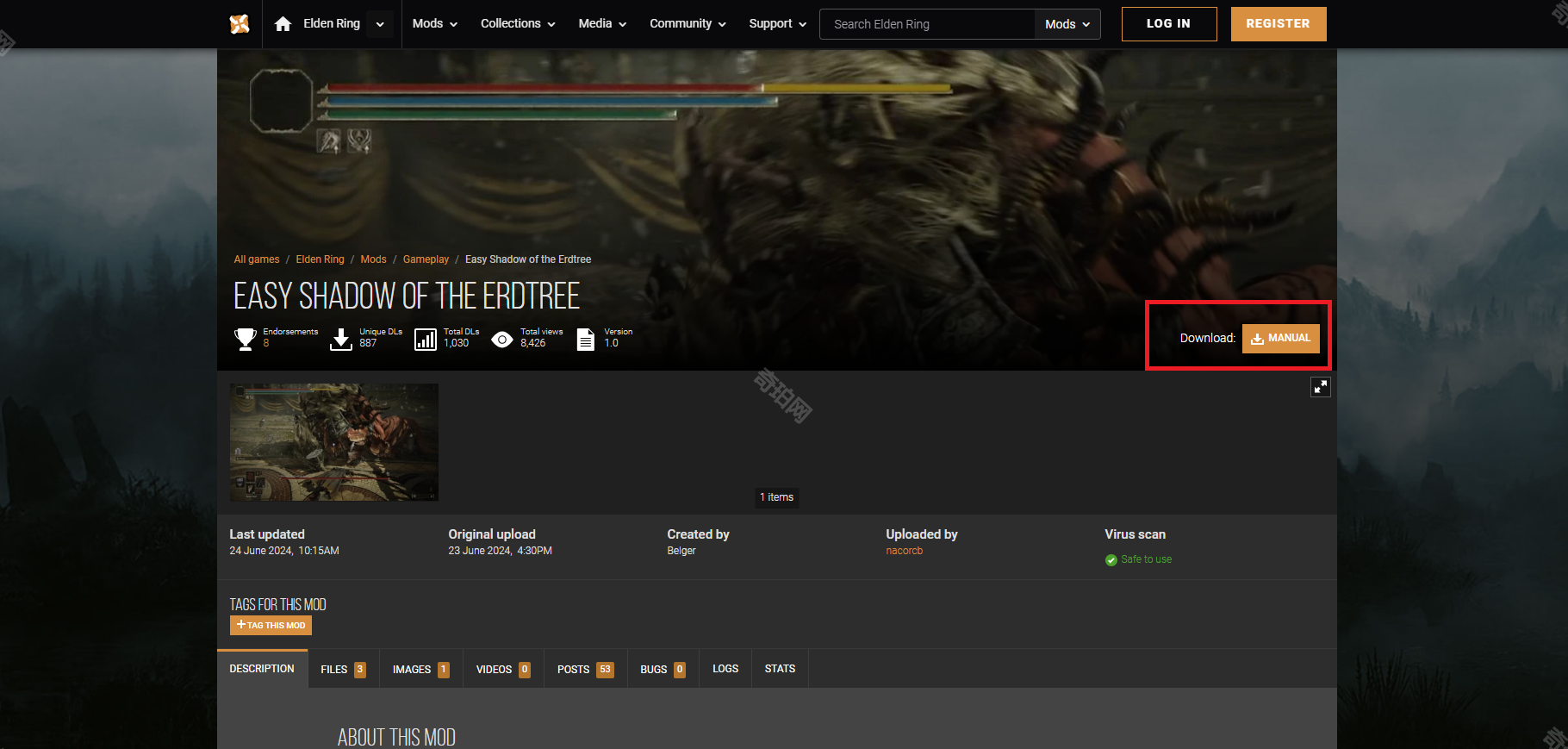This screenshot has width=1568, height=749.
Task: Click the '1 items' gallery counter
Action: (x=776, y=497)
